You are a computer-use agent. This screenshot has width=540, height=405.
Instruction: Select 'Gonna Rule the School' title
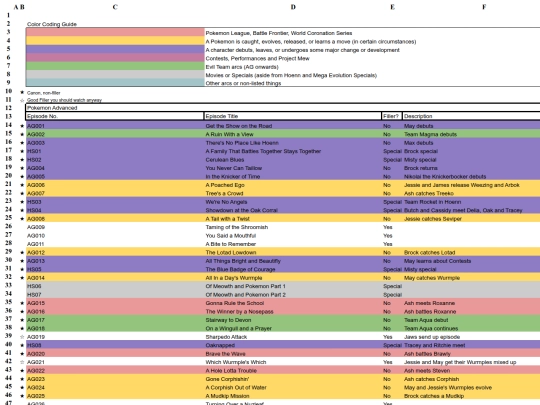click(293, 303)
